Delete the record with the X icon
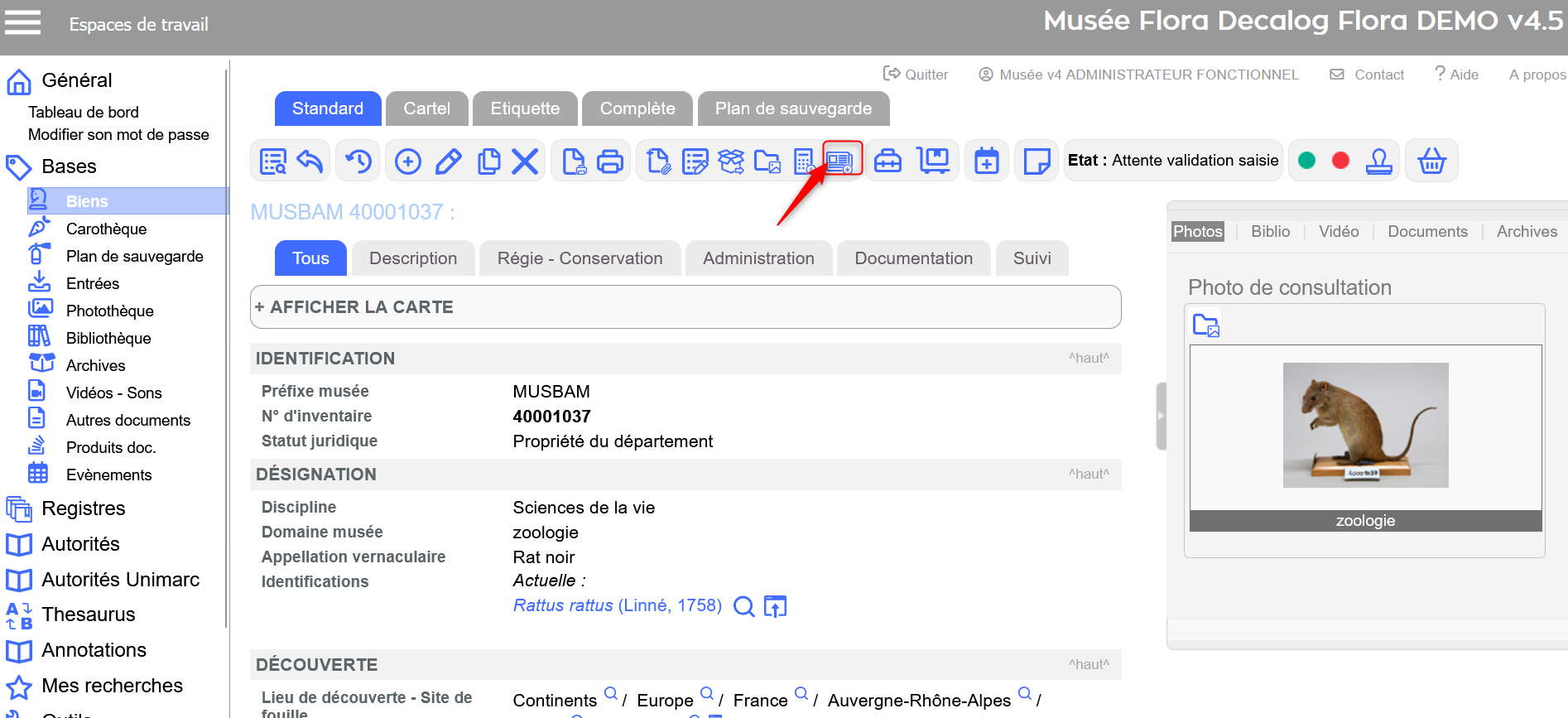1568x718 pixels. pyautogui.click(x=525, y=161)
